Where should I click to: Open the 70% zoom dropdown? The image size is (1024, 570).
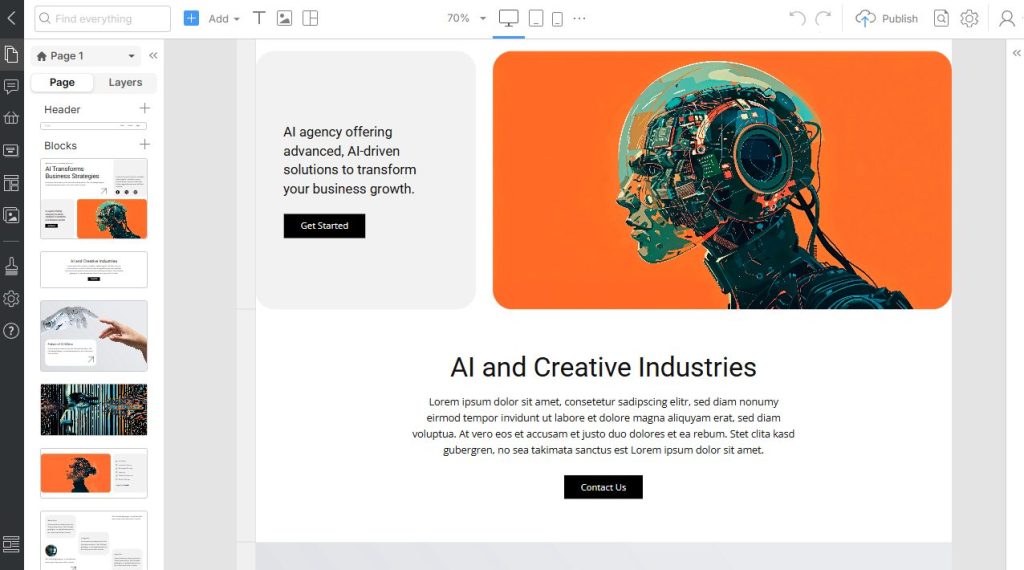pyautogui.click(x=466, y=18)
